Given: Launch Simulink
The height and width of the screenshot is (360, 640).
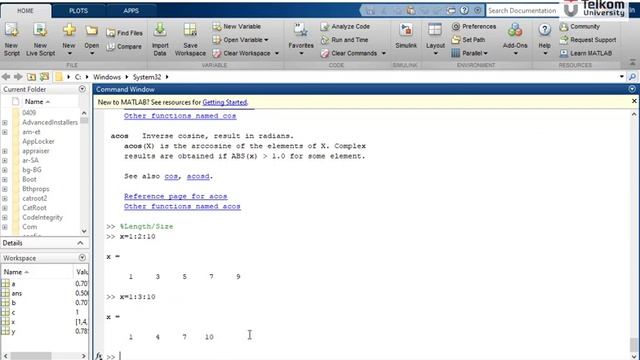Looking at the screenshot, I should tap(406, 37).
